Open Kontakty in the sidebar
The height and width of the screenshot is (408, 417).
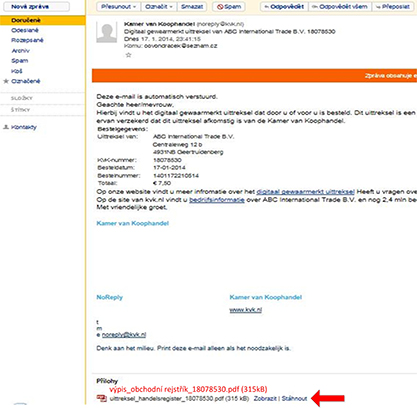tap(24, 127)
